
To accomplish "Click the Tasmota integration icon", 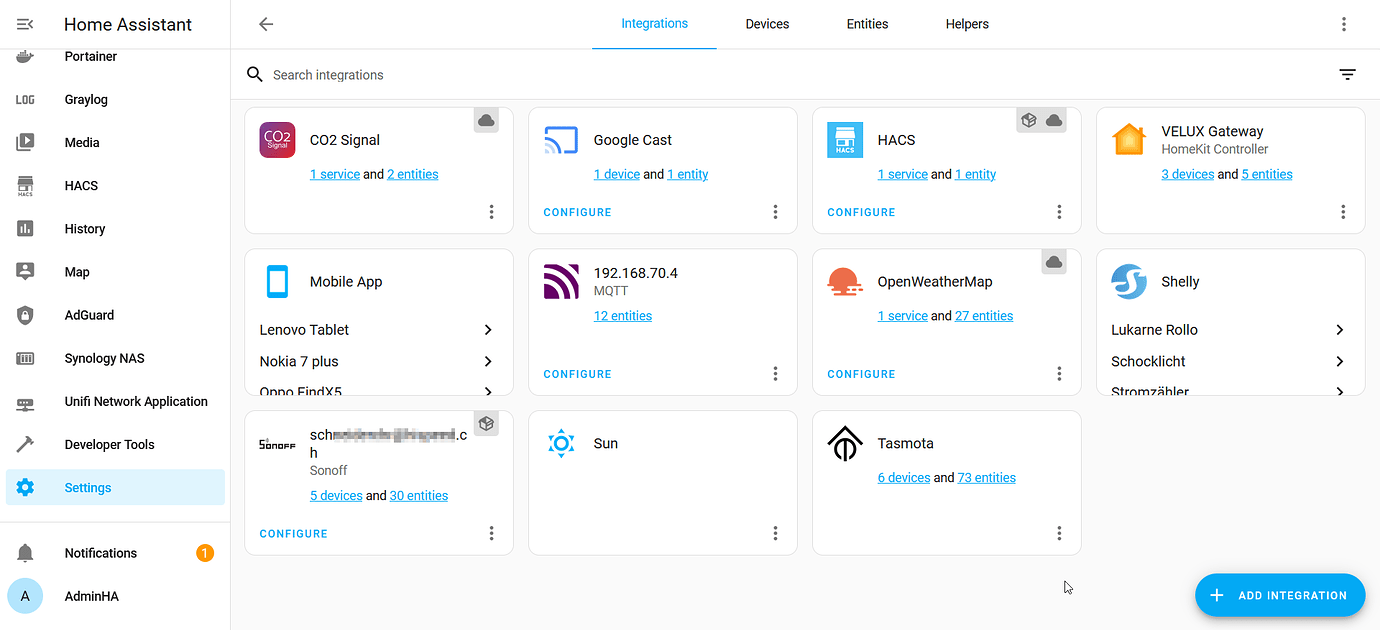I will click(x=845, y=443).
